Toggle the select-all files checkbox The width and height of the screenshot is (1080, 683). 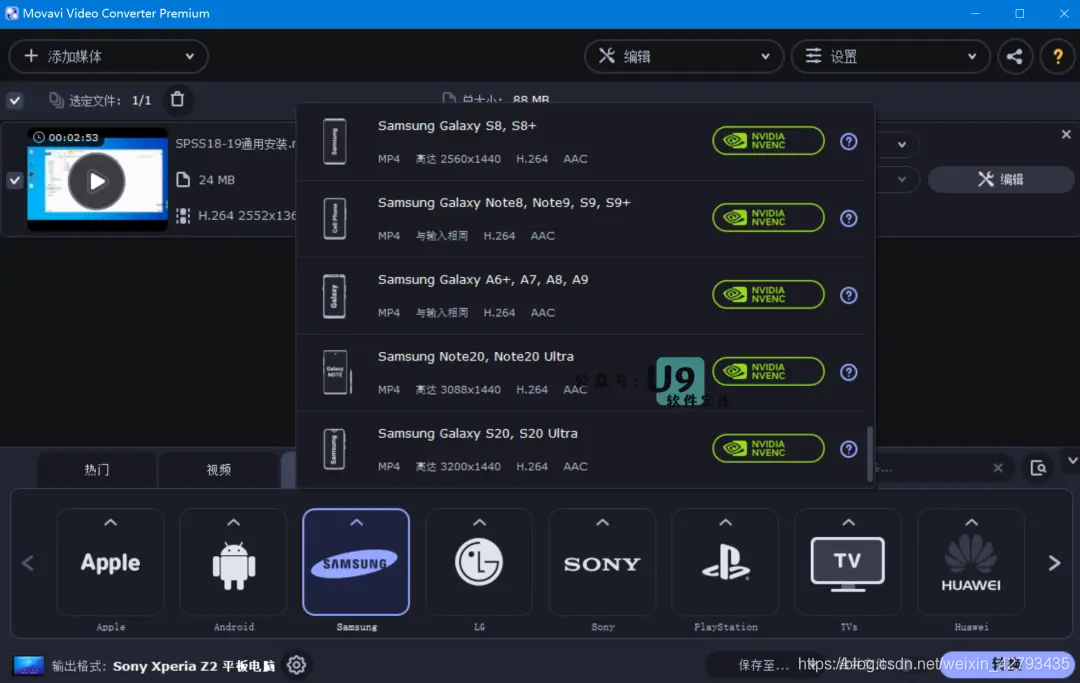pyautogui.click(x=14, y=101)
